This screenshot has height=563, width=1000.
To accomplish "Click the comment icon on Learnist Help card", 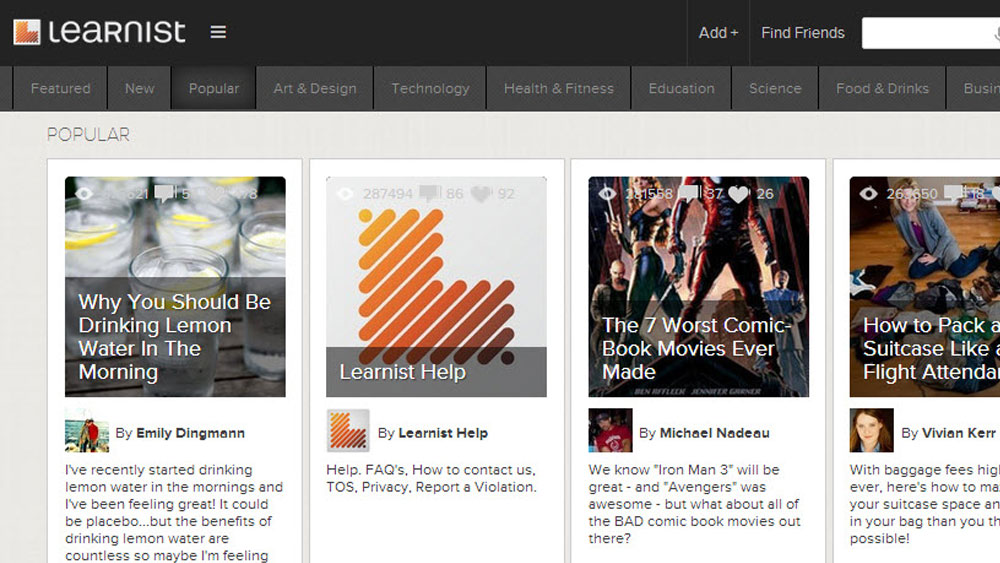I will 430,194.
